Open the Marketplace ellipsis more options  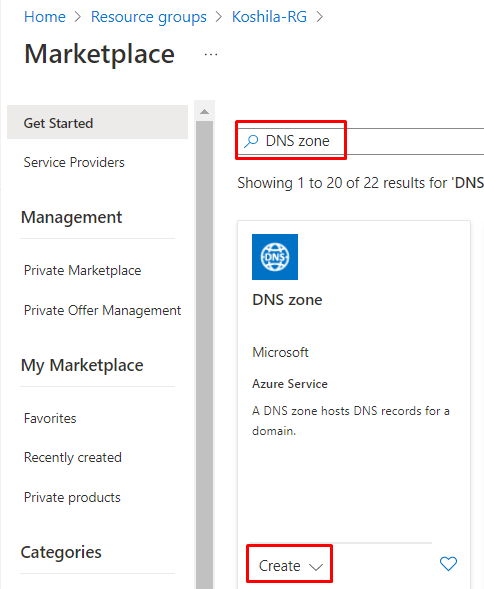click(211, 55)
